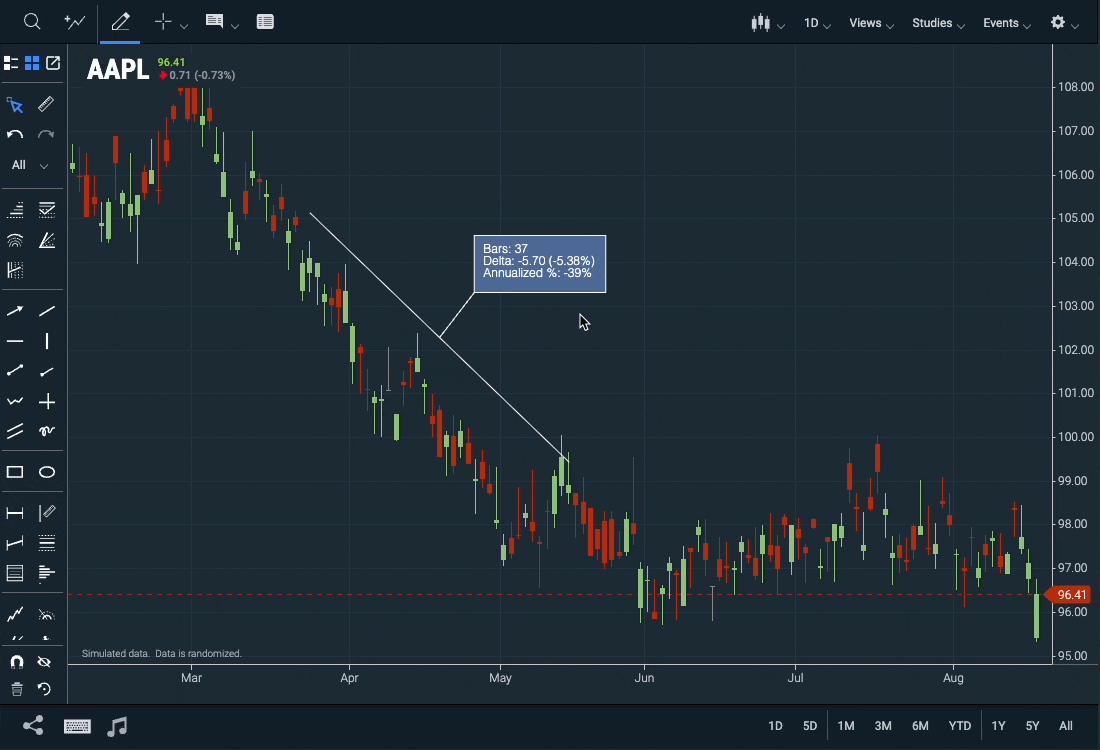Viewport: 1100px width, 750px height.
Task: Select the horizontal line tool
Action: 15,341
